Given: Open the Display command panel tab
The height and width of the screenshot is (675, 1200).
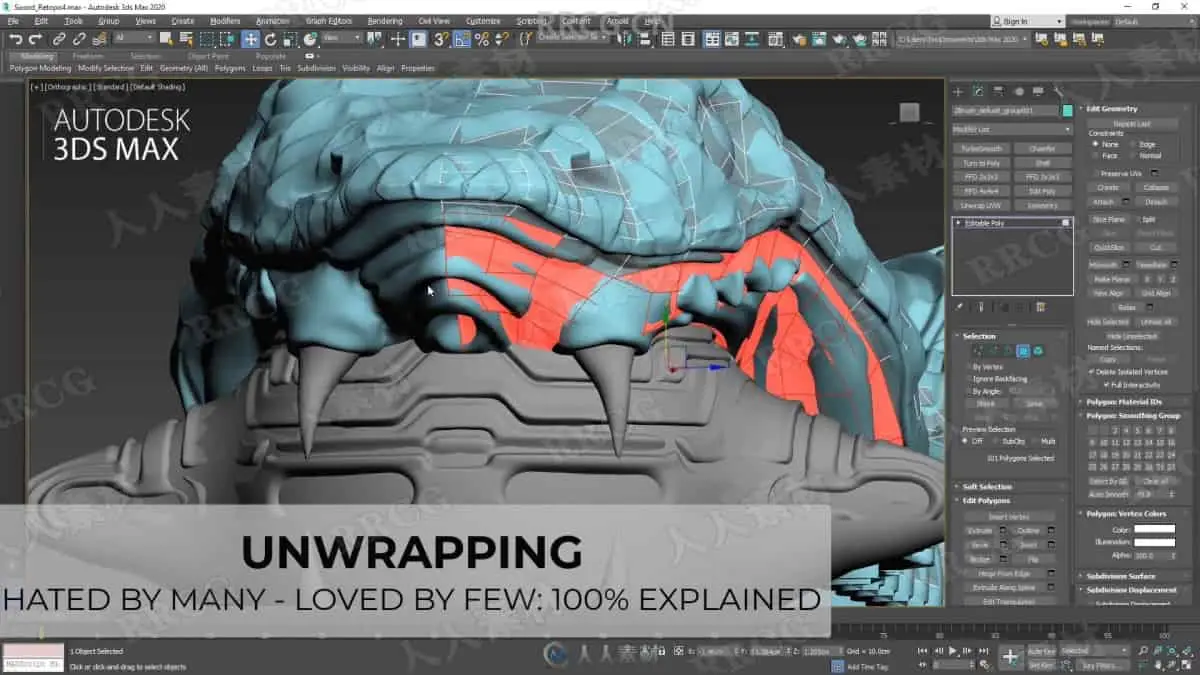Looking at the screenshot, I should pos(1038,91).
